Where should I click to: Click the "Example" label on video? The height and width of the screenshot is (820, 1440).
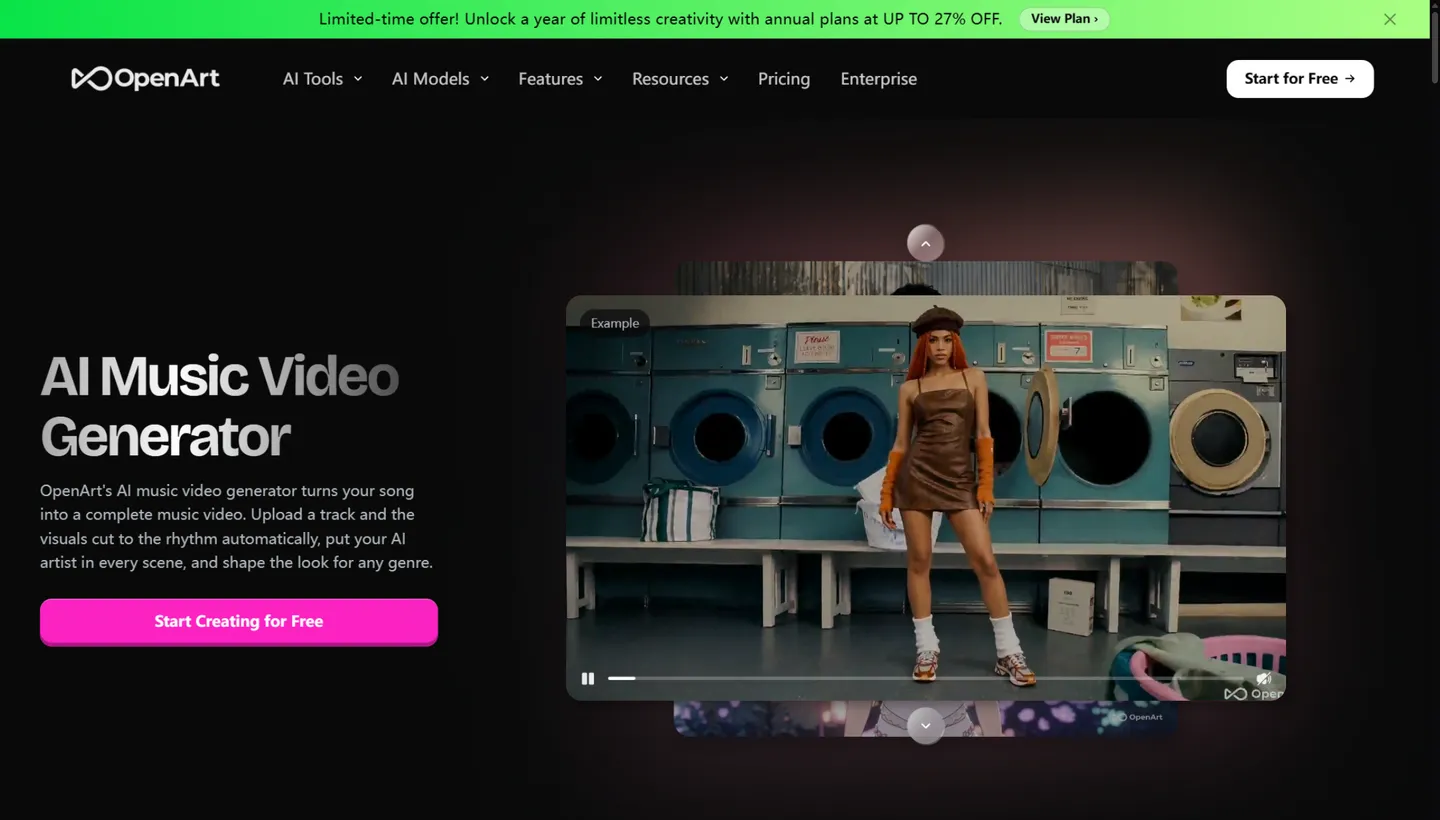[x=615, y=323]
